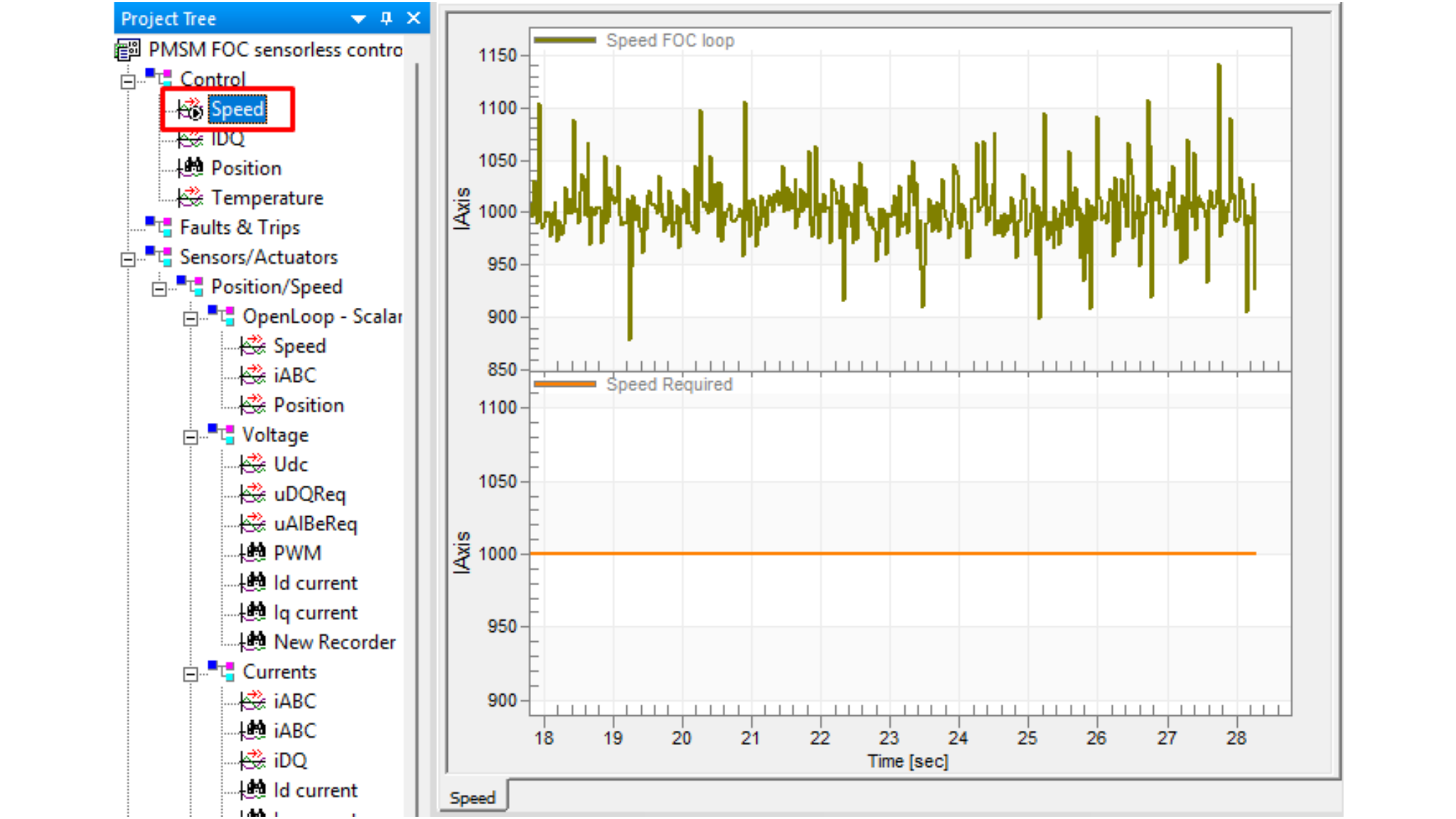Screen dimensions: 1456x819
Task: Click the scope icon beside uDQReq
Action: click(252, 493)
